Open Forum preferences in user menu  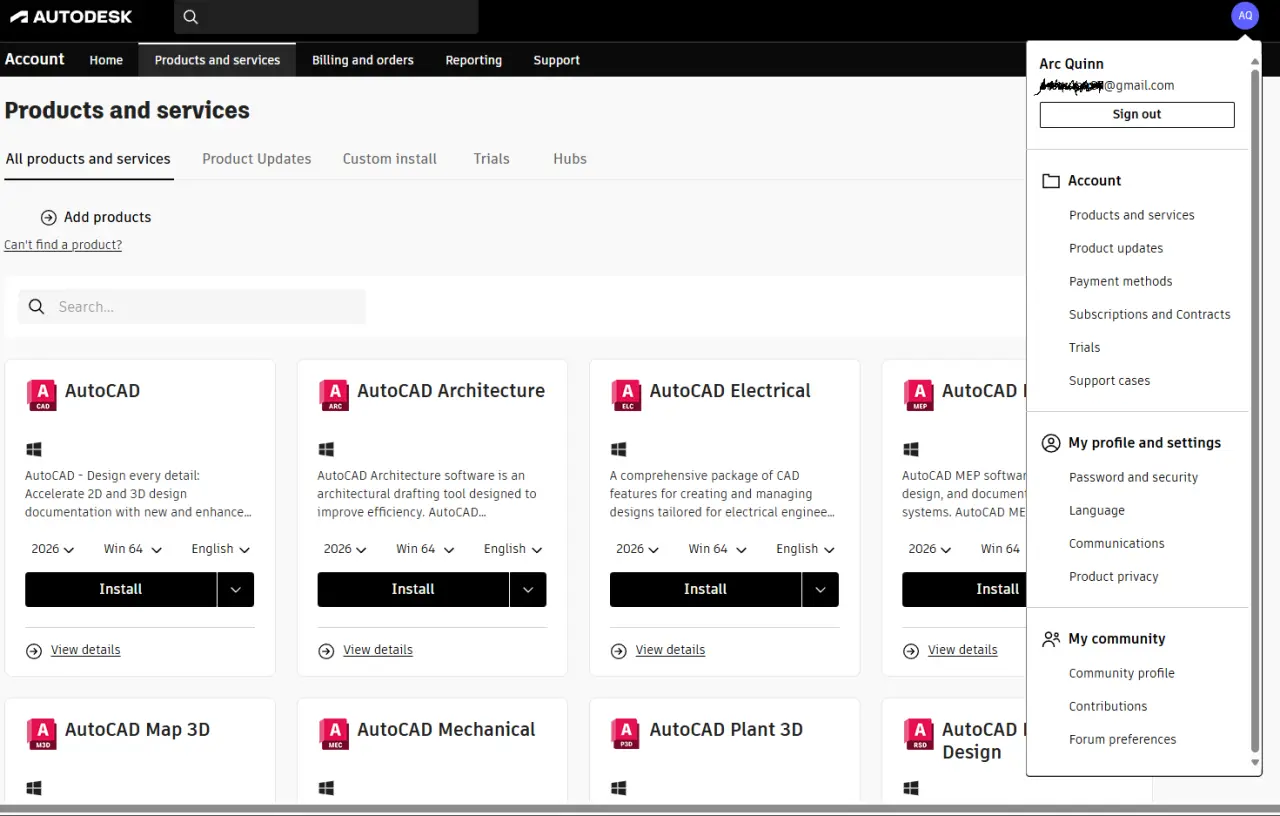click(1122, 740)
